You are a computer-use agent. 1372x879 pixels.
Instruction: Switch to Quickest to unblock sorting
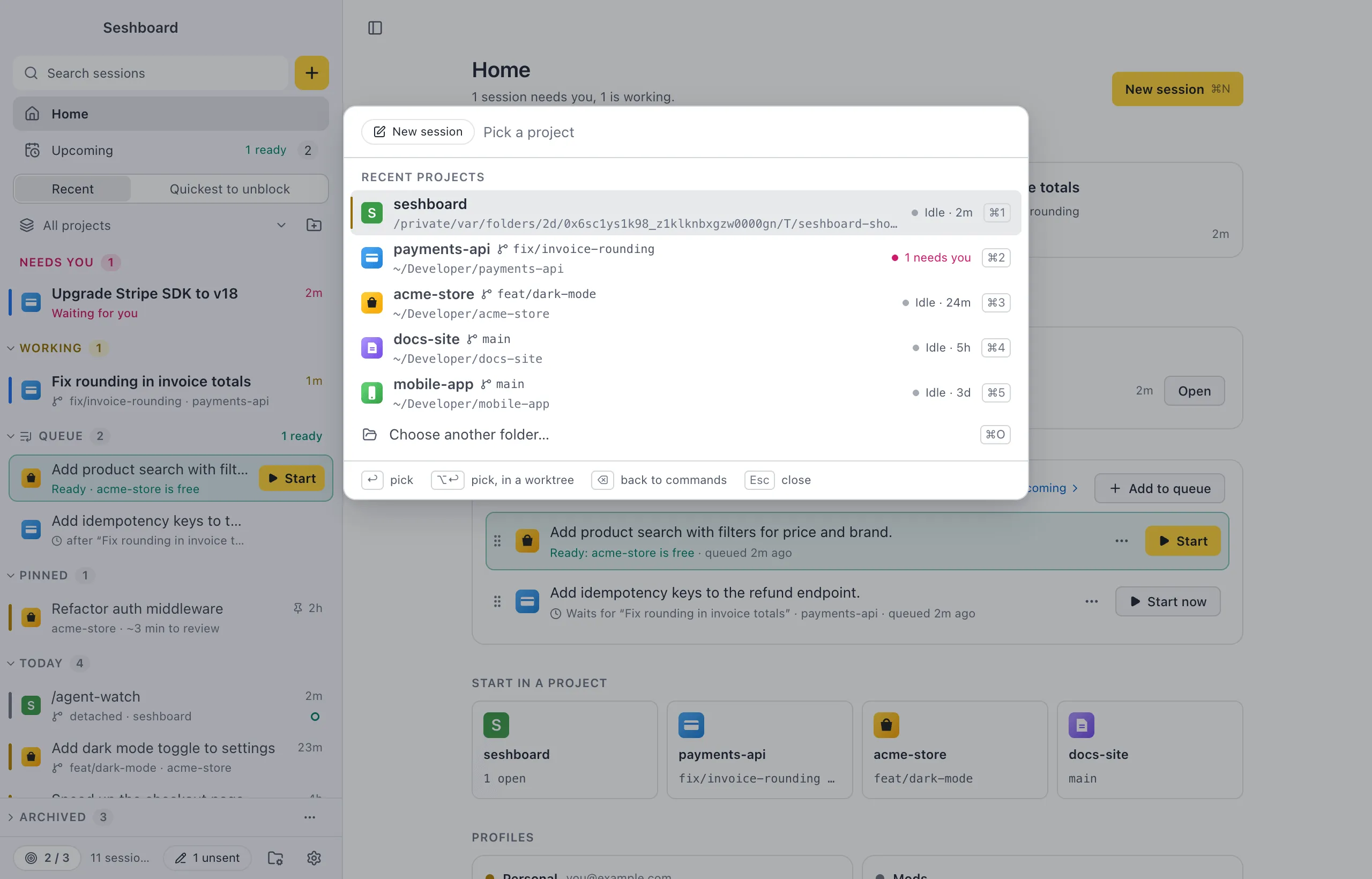pyautogui.click(x=229, y=189)
